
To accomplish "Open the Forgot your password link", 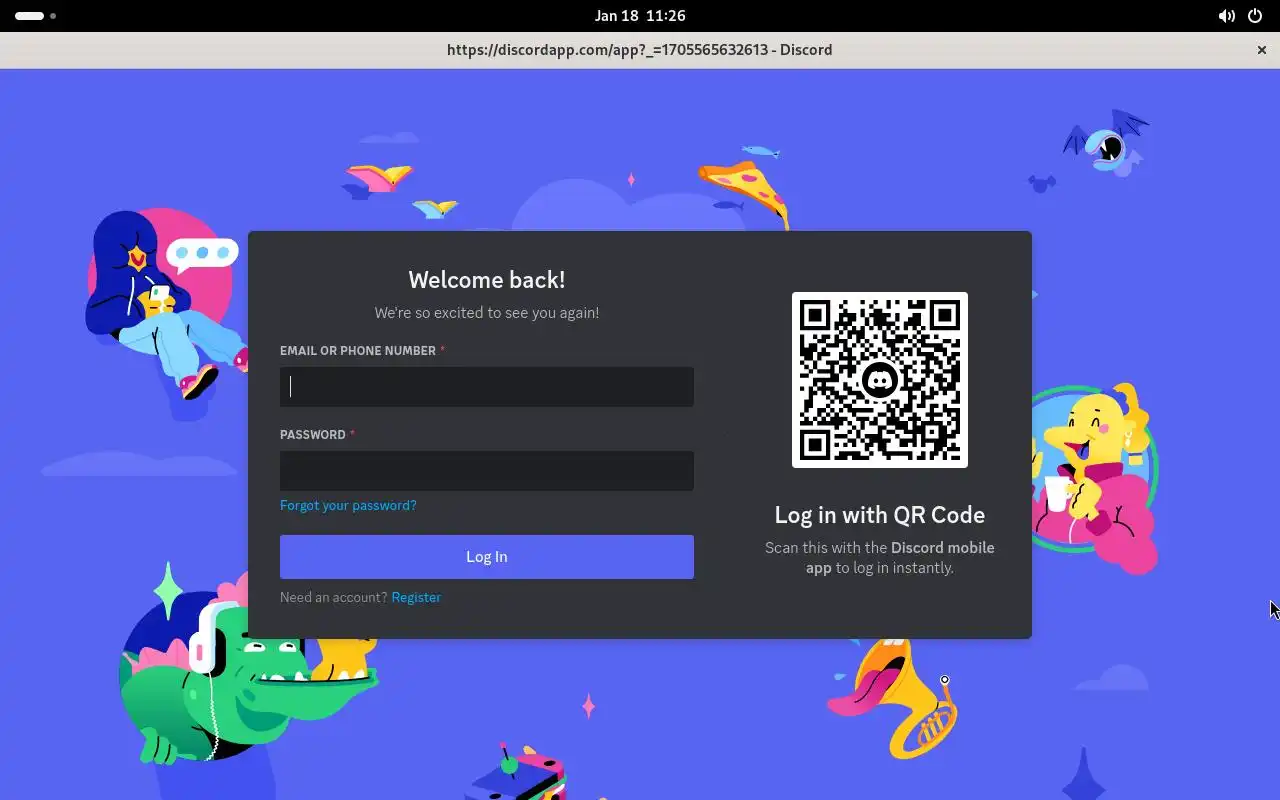I will pyautogui.click(x=348, y=505).
